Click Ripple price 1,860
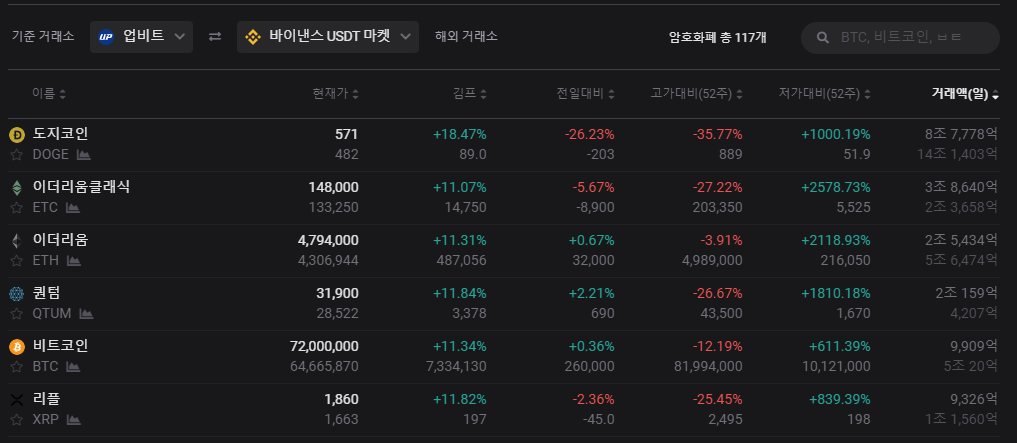The width and height of the screenshot is (1017, 443). pyautogui.click(x=341, y=400)
